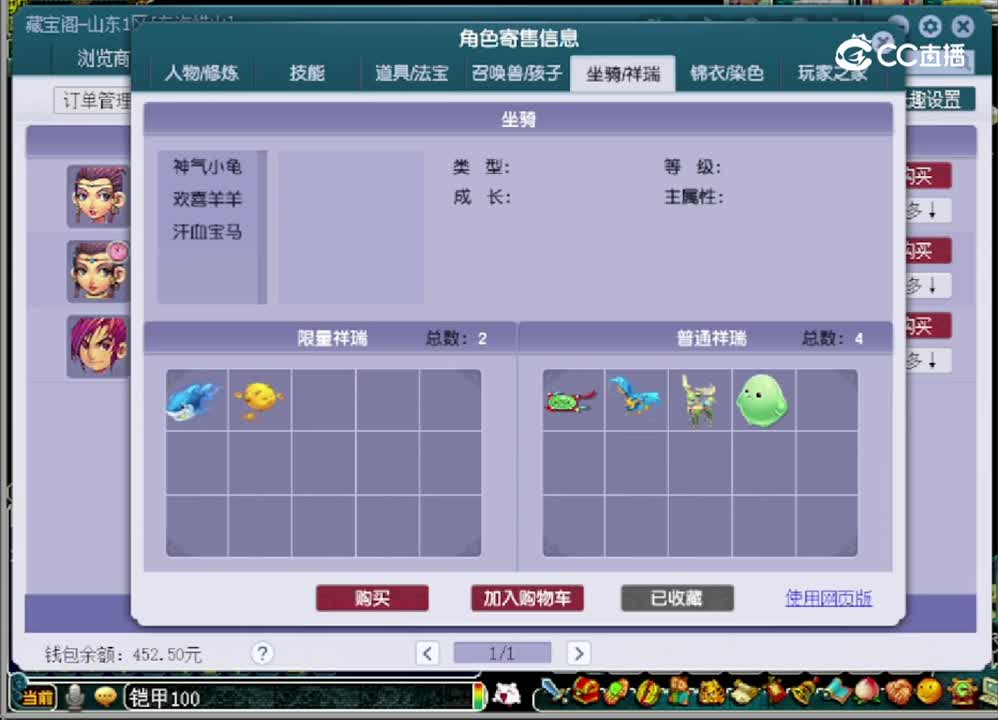Open 使用网页版 link

click(828, 599)
